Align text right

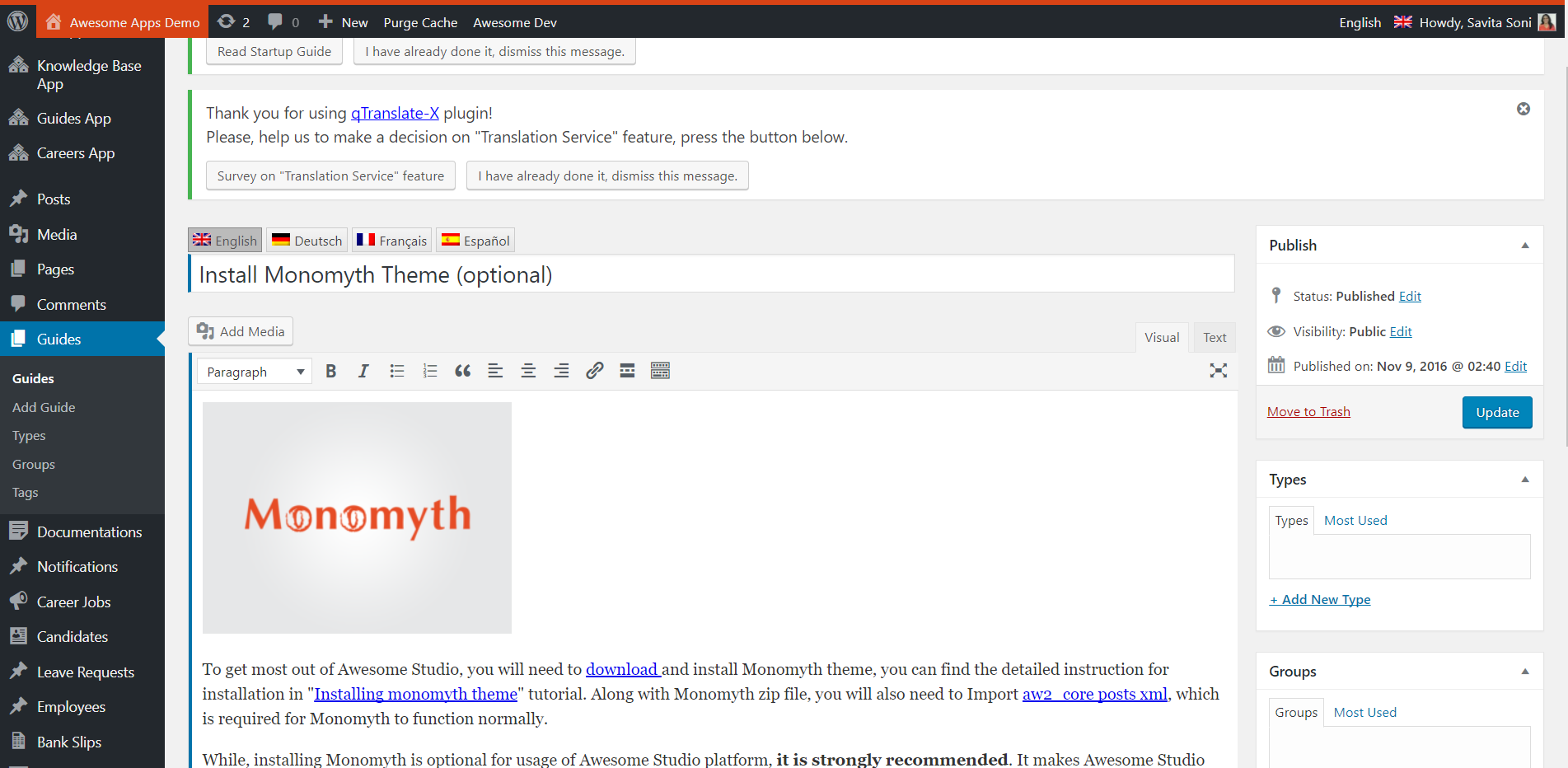tap(561, 371)
